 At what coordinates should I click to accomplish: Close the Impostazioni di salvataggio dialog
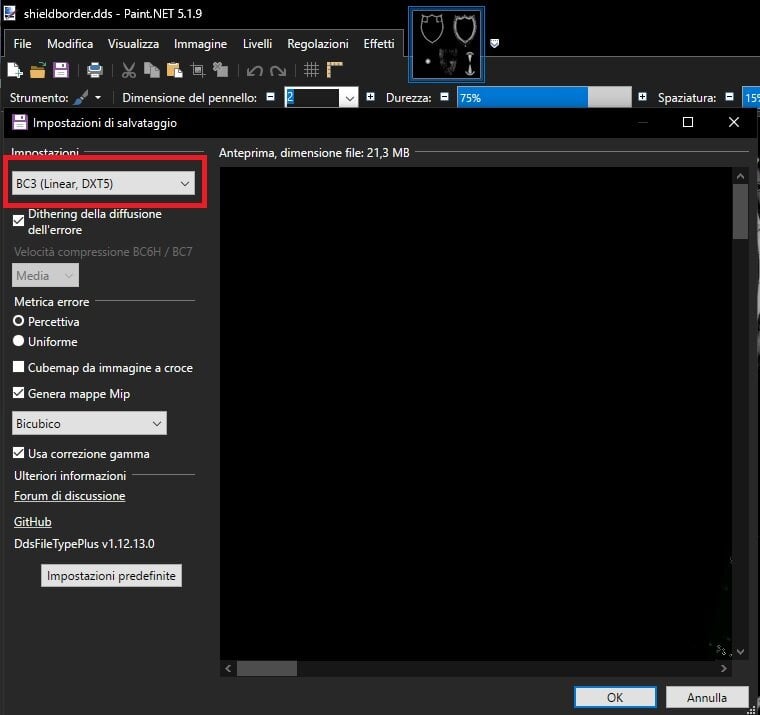[734, 122]
